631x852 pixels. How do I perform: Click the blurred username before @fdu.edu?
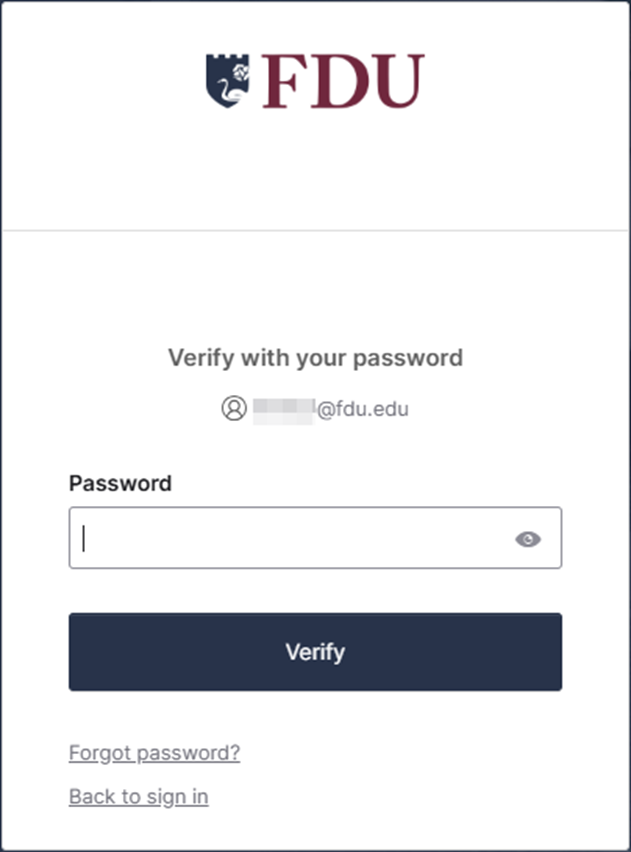284,408
